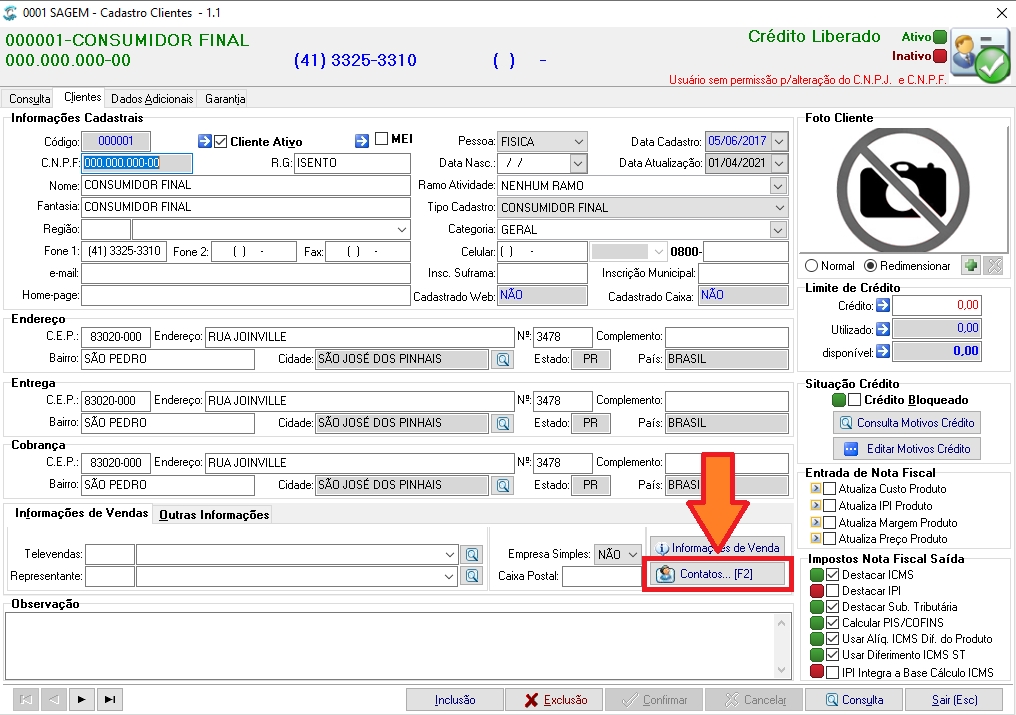Search city in Entrega section

tap(503, 423)
